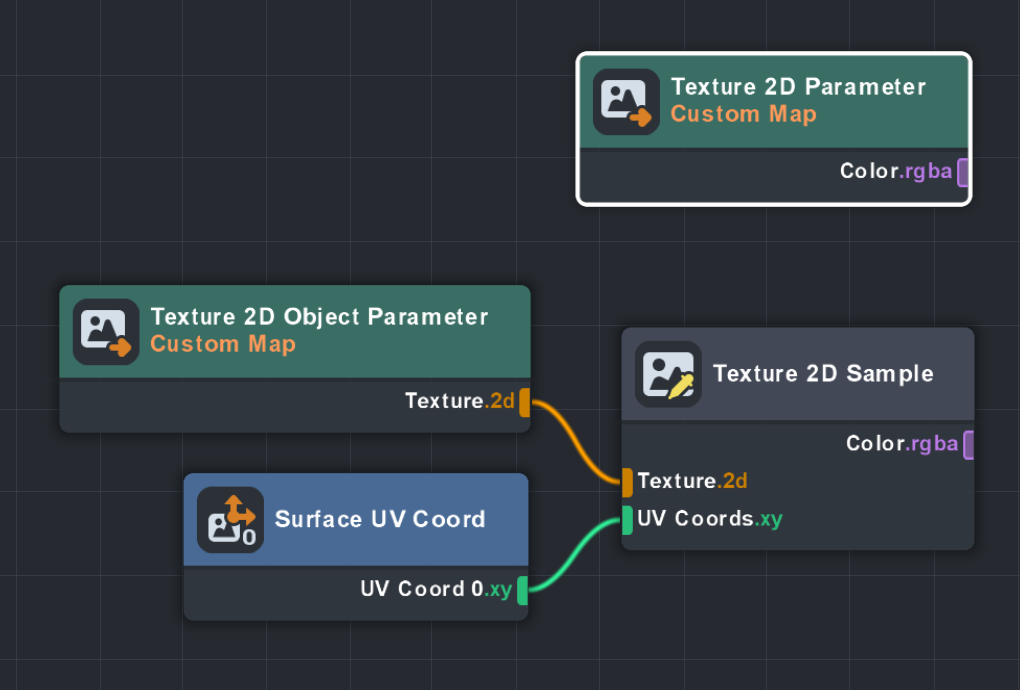1020x690 pixels.
Task: Select the green UV Coords connection wire
Action: pos(572,556)
